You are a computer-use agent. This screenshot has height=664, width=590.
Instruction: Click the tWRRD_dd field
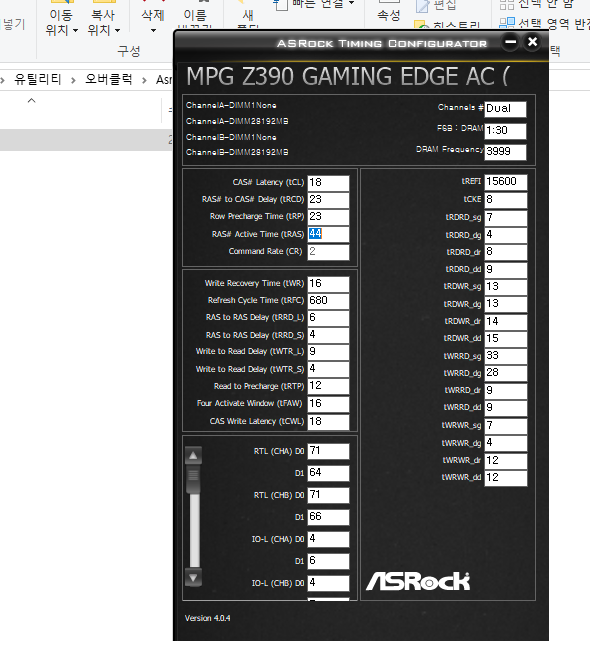click(x=506, y=408)
